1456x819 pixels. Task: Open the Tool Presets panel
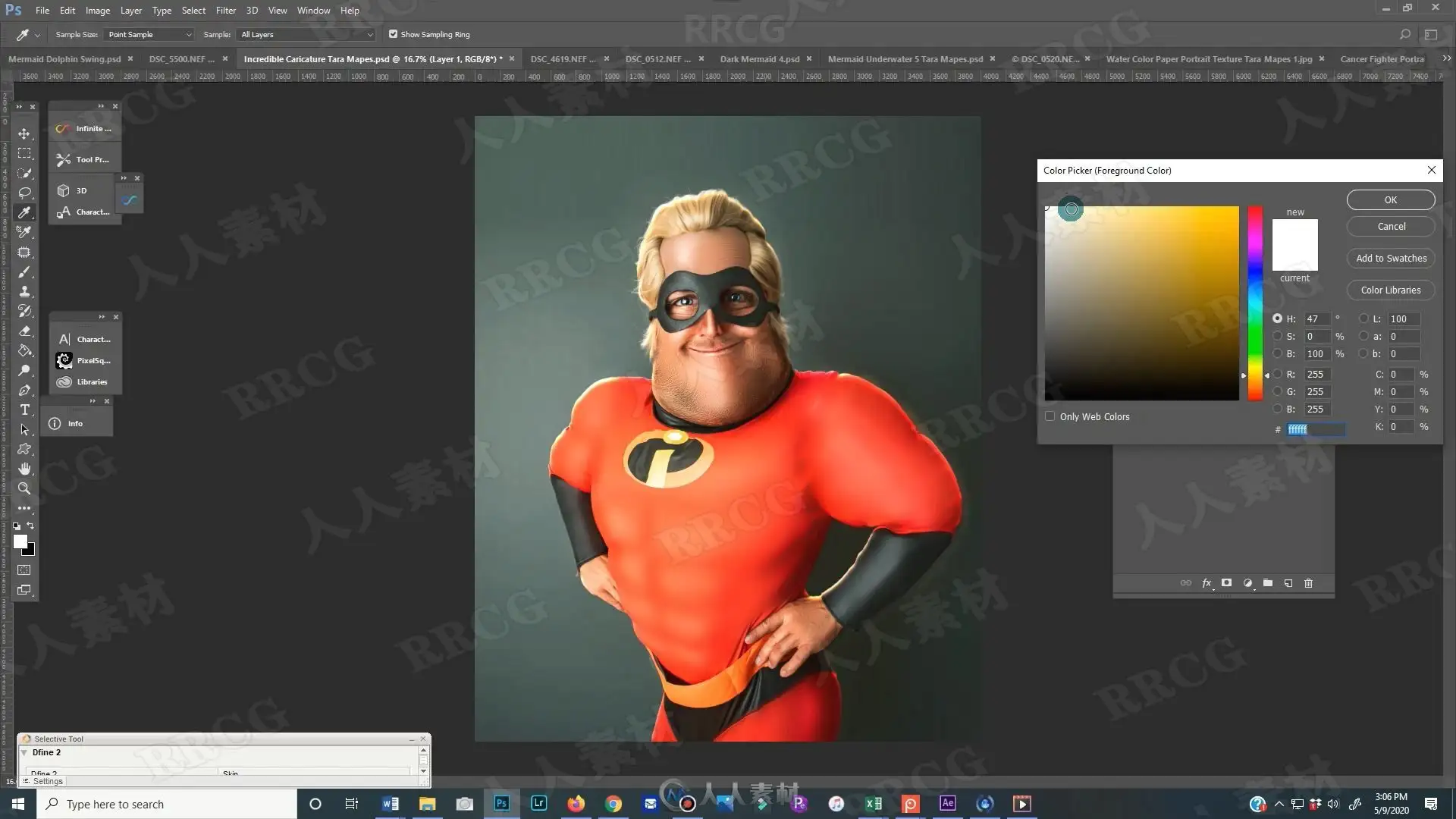[x=83, y=159]
